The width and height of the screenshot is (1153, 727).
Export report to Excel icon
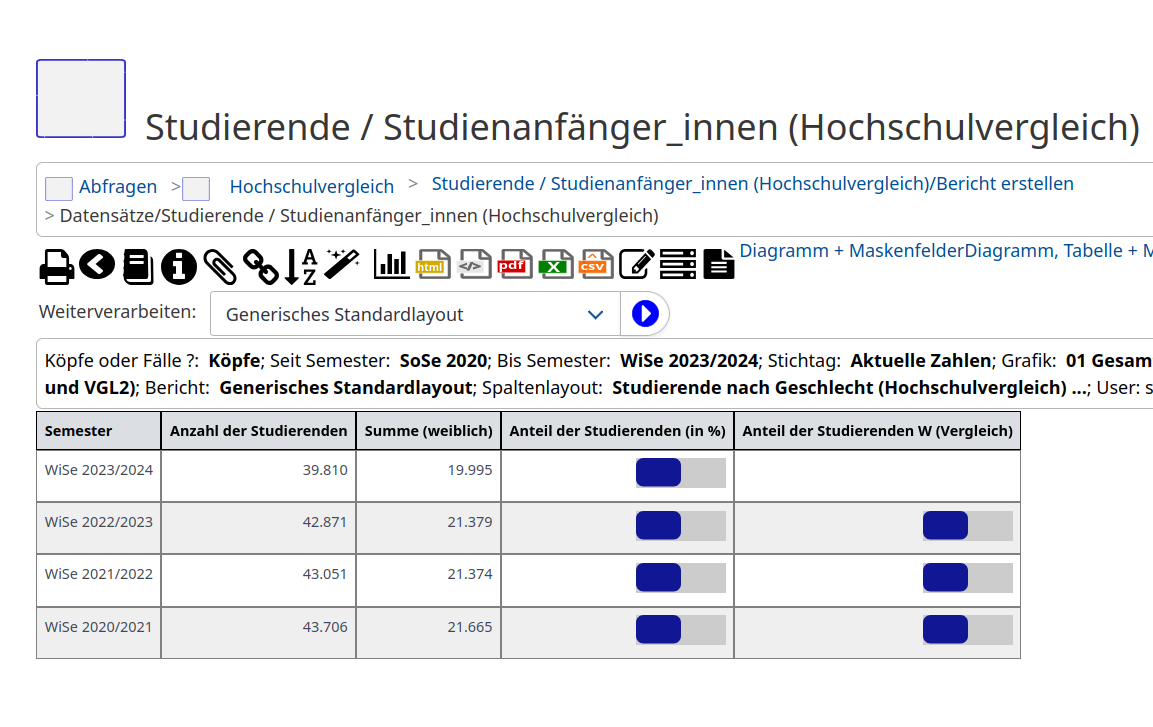(x=555, y=264)
